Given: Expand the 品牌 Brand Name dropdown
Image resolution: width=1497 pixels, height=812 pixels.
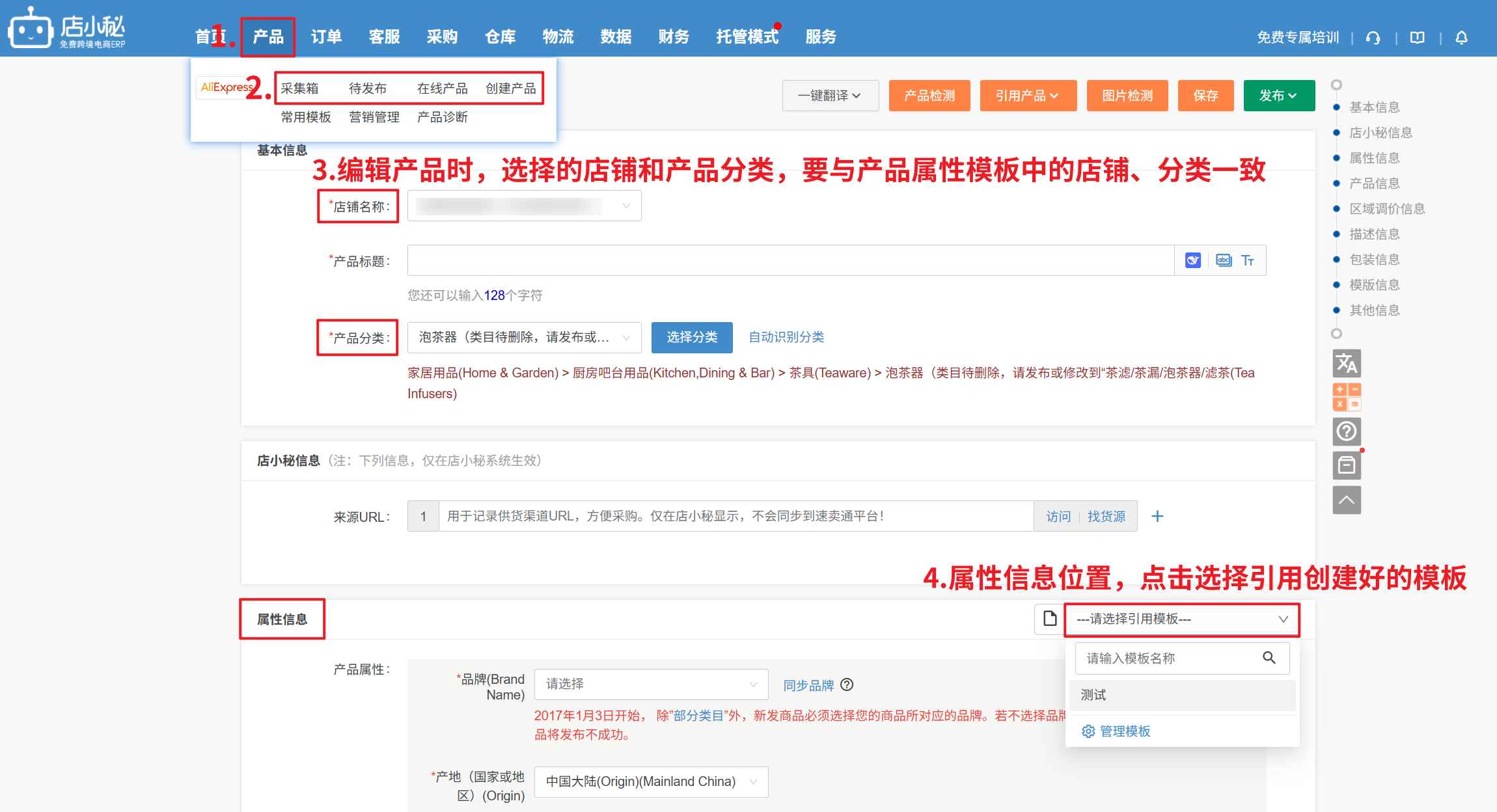Looking at the screenshot, I should coord(651,684).
